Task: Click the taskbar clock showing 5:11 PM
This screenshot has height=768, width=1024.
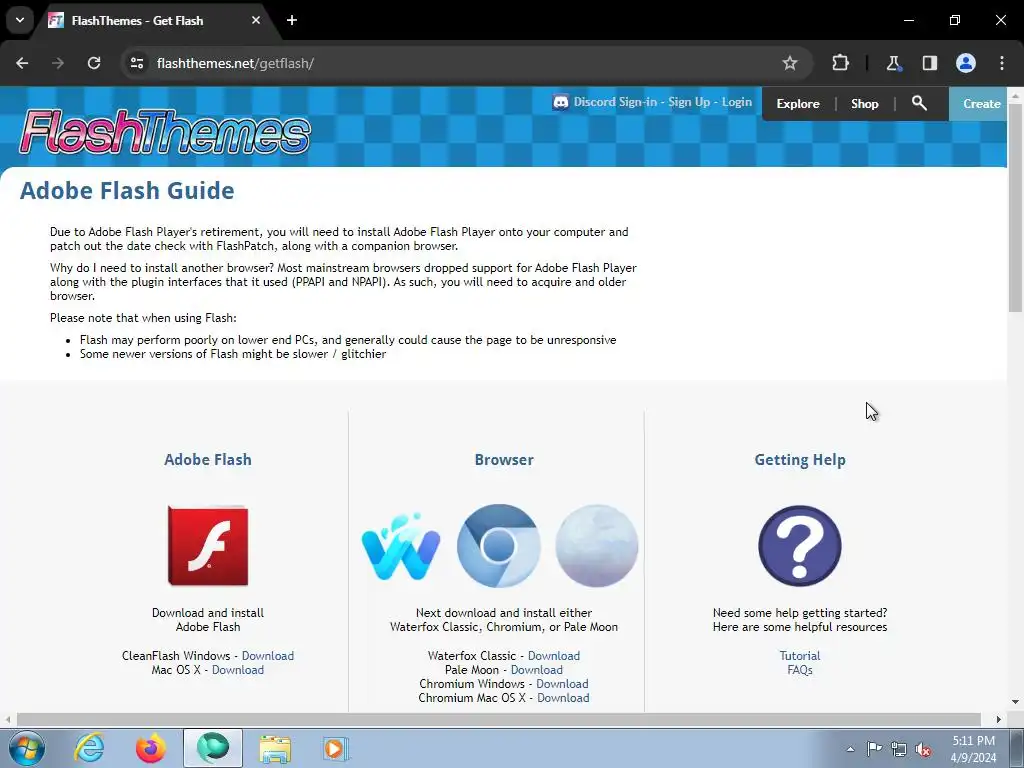Action: [x=973, y=749]
